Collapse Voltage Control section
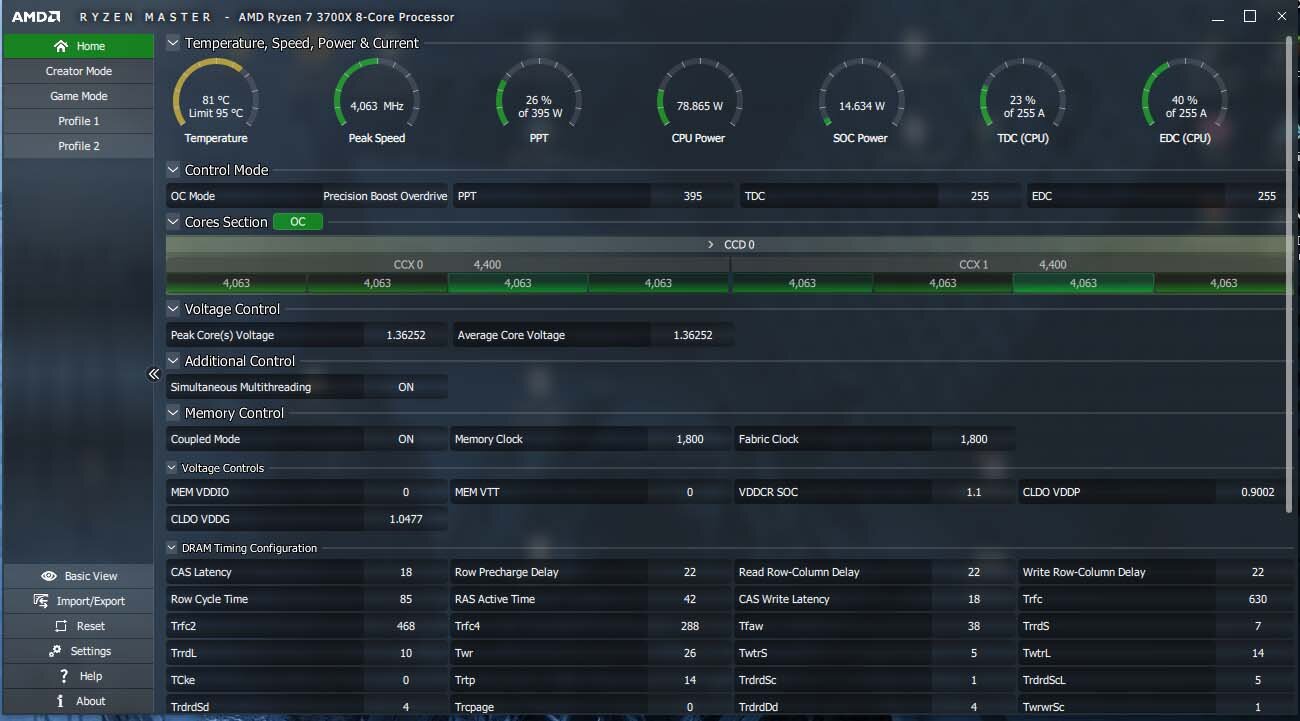 [173, 309]
